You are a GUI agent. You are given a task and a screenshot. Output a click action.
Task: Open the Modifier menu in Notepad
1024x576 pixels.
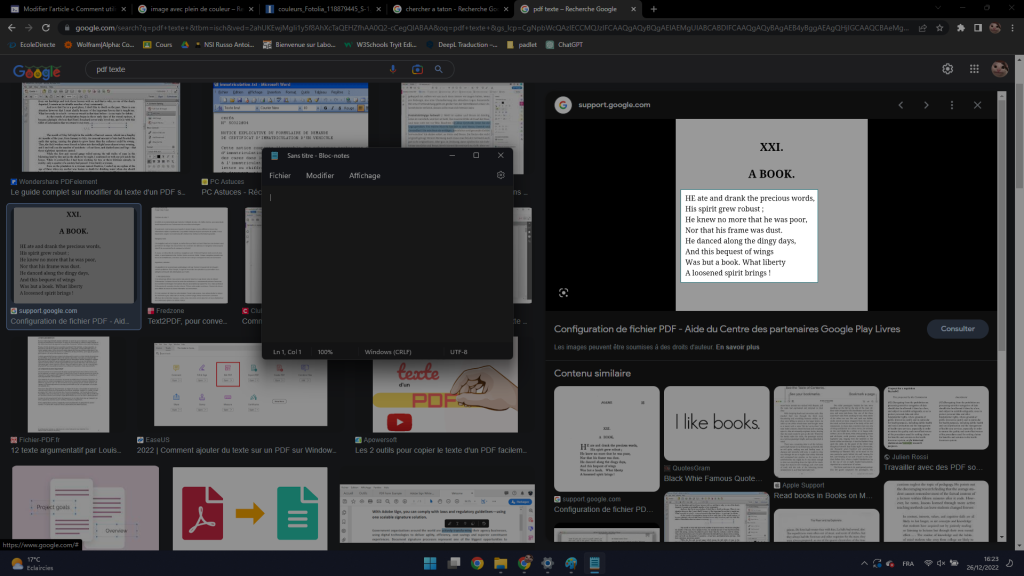coord(320,176)
